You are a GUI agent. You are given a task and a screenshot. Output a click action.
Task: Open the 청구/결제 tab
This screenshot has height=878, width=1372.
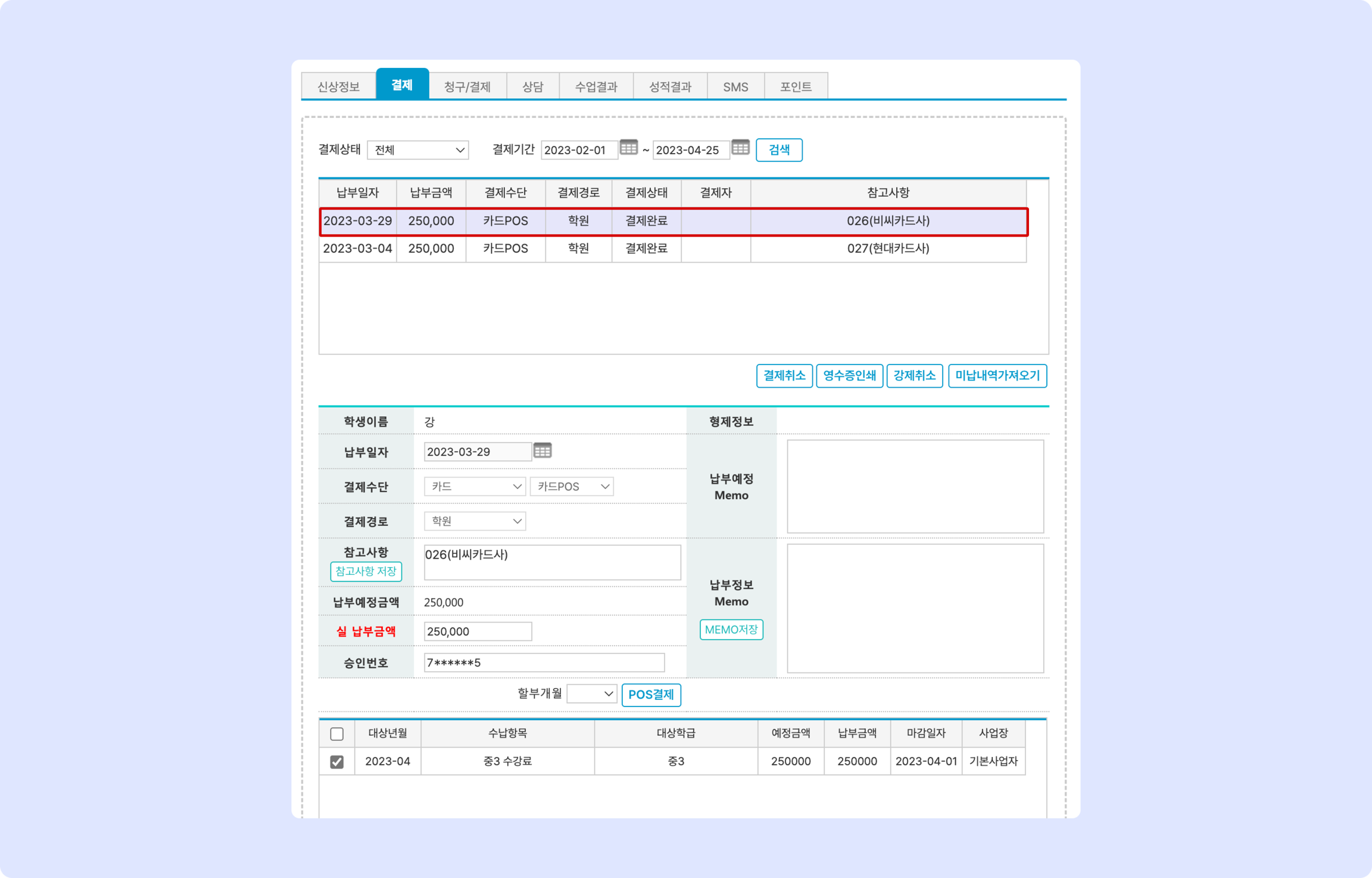pyautogui.click(x=467, y=87)
